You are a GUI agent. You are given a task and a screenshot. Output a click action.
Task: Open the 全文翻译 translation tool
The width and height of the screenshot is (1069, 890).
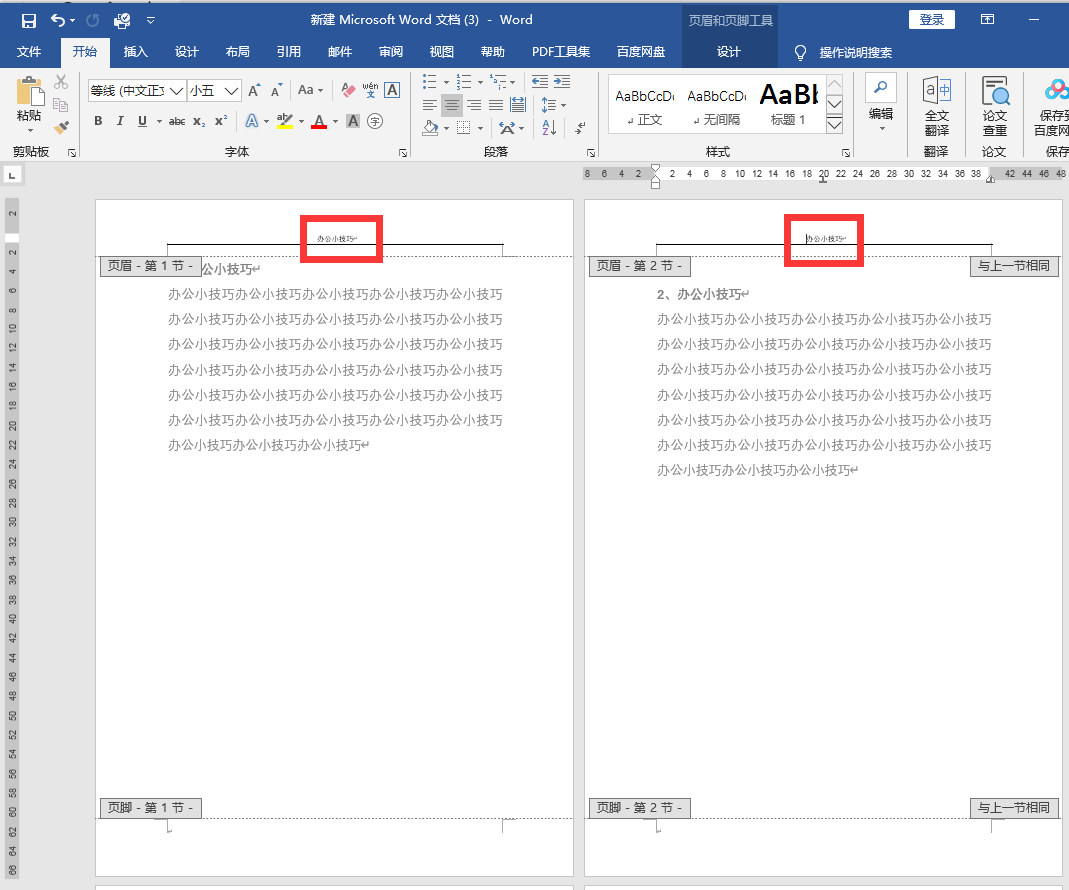(x=937, y=105)
